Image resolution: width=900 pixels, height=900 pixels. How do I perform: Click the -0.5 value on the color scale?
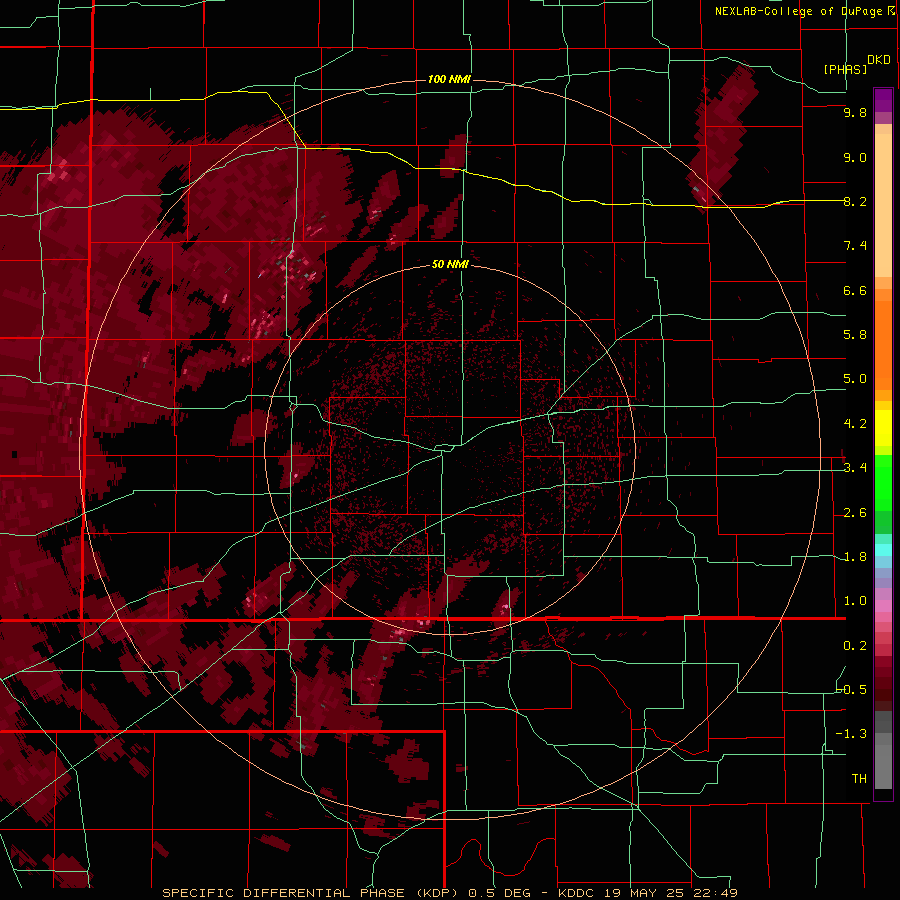point(852,690)
